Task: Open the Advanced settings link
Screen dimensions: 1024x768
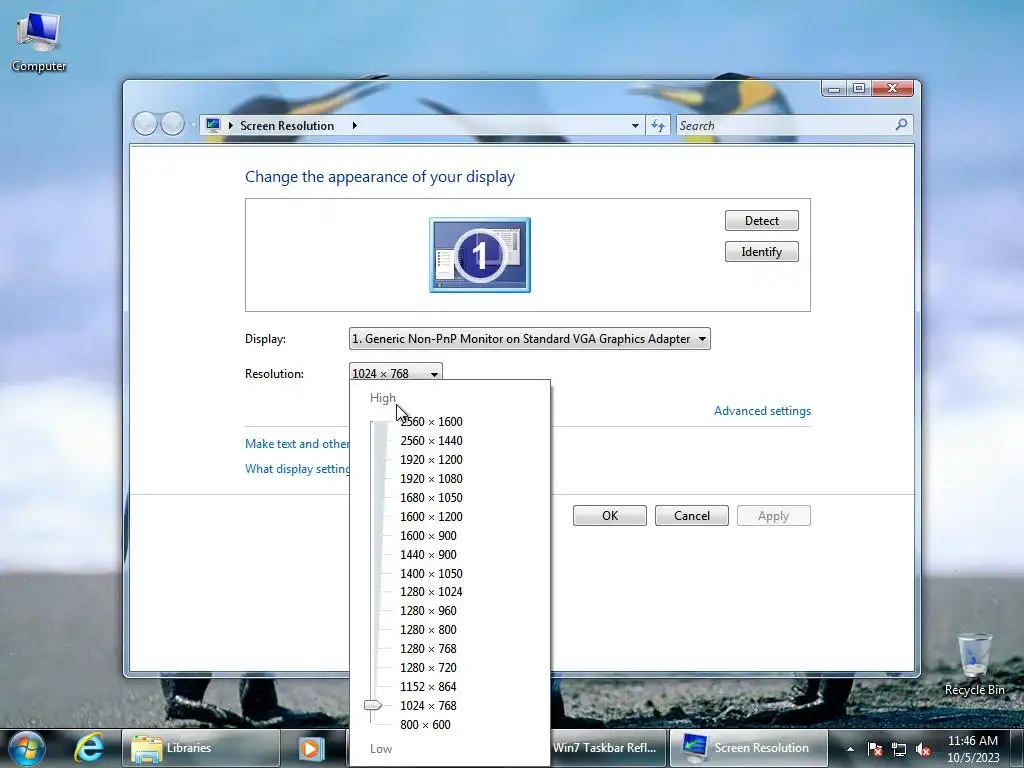Action: point(762,411)
